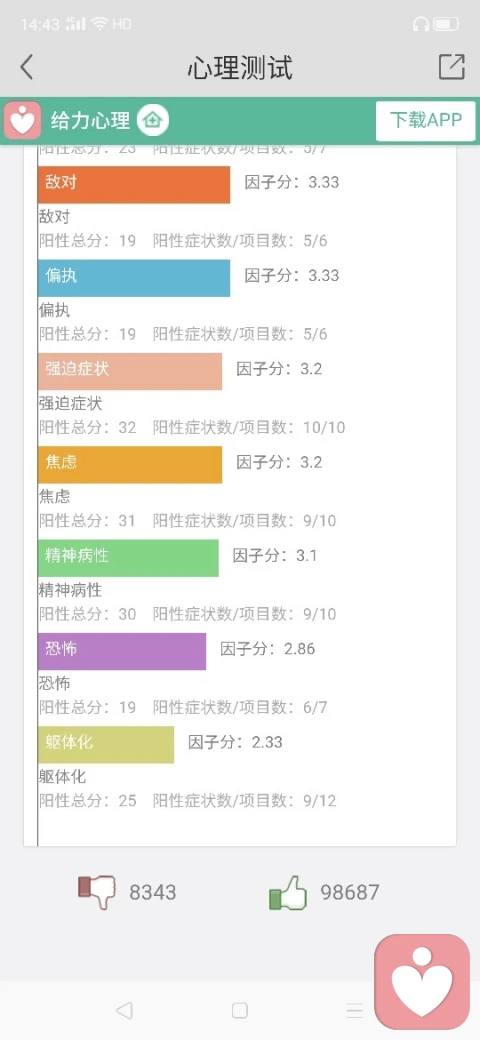
Task: Select the 给力心理 brand name text
Action: pyautogui.click(x=90, y=121)
